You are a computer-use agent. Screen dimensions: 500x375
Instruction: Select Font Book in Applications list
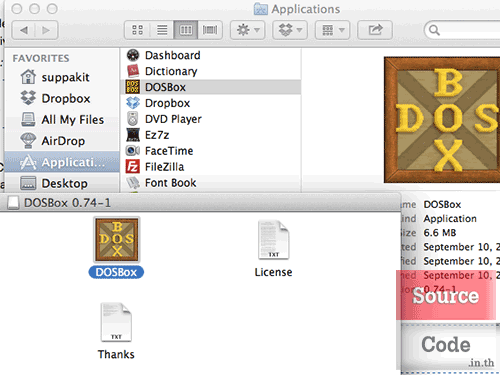(211, 183)
